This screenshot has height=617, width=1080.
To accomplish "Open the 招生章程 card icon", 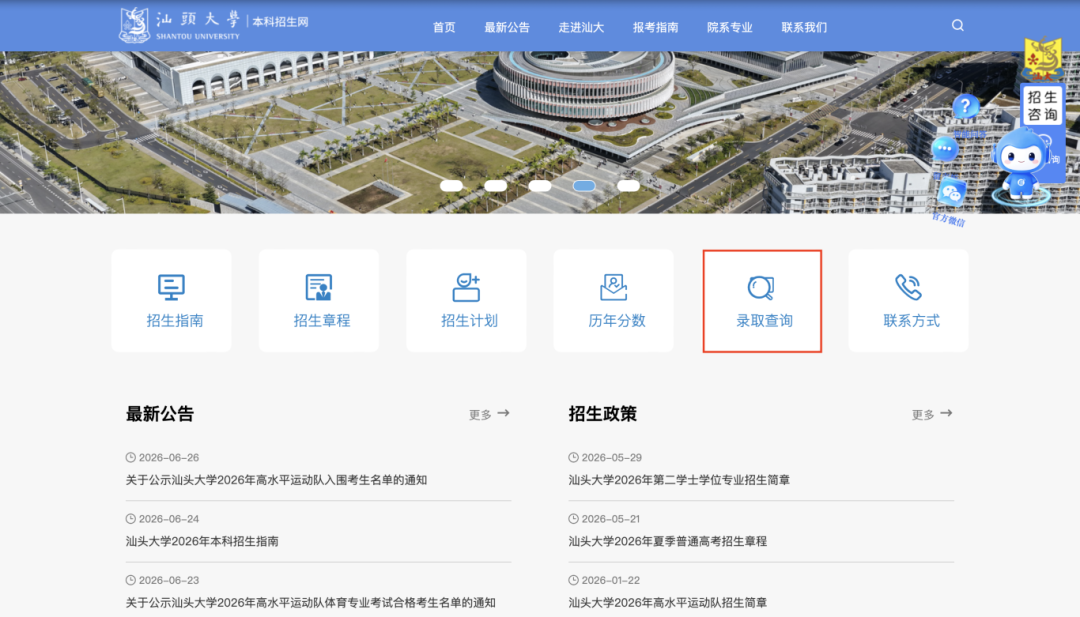I will point(319,287).
